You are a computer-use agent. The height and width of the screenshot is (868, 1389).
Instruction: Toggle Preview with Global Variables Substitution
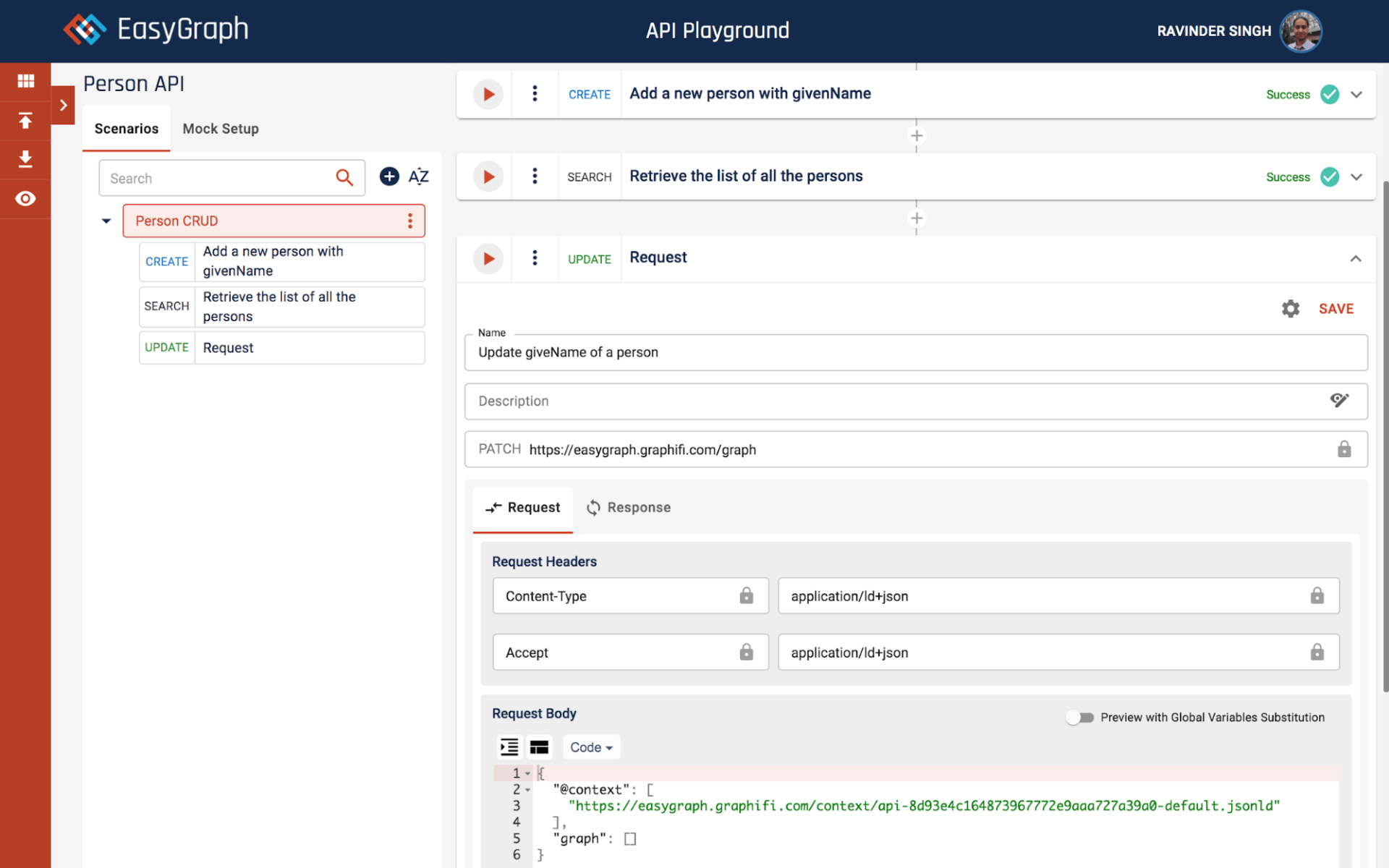click(x=1079, y=718)
